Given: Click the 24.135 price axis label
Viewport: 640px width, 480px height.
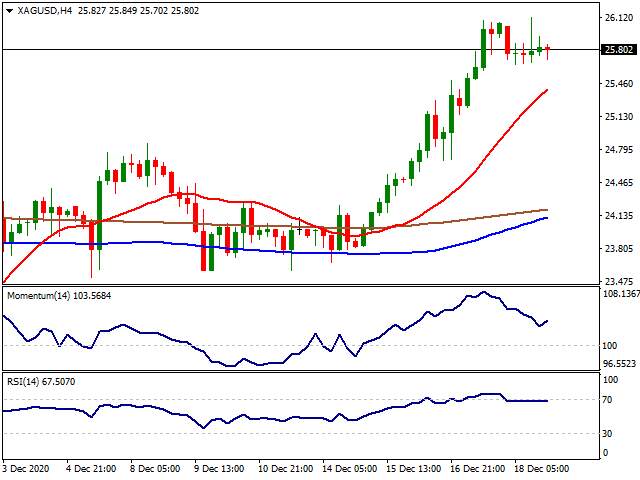Looking at the screenshot, I should point(619,216).
